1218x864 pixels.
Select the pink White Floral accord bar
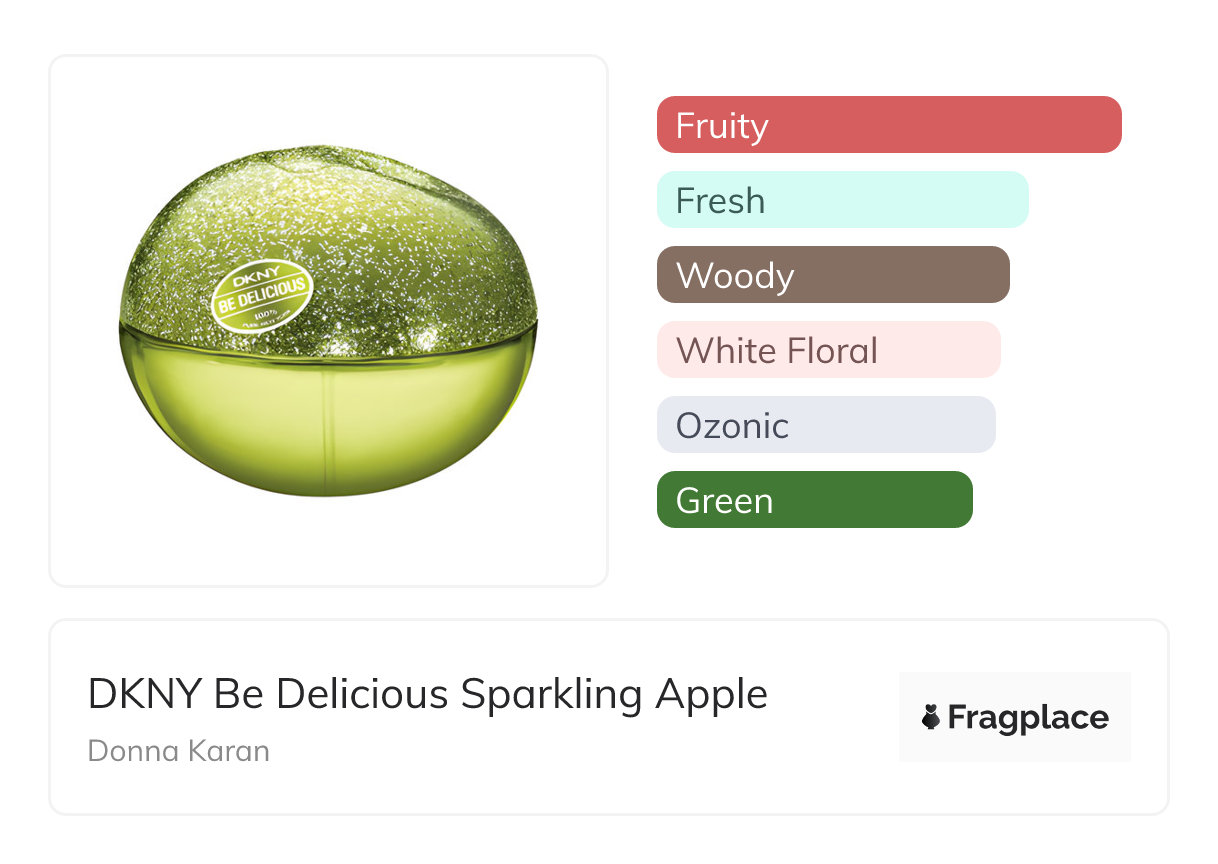[828, 350]
